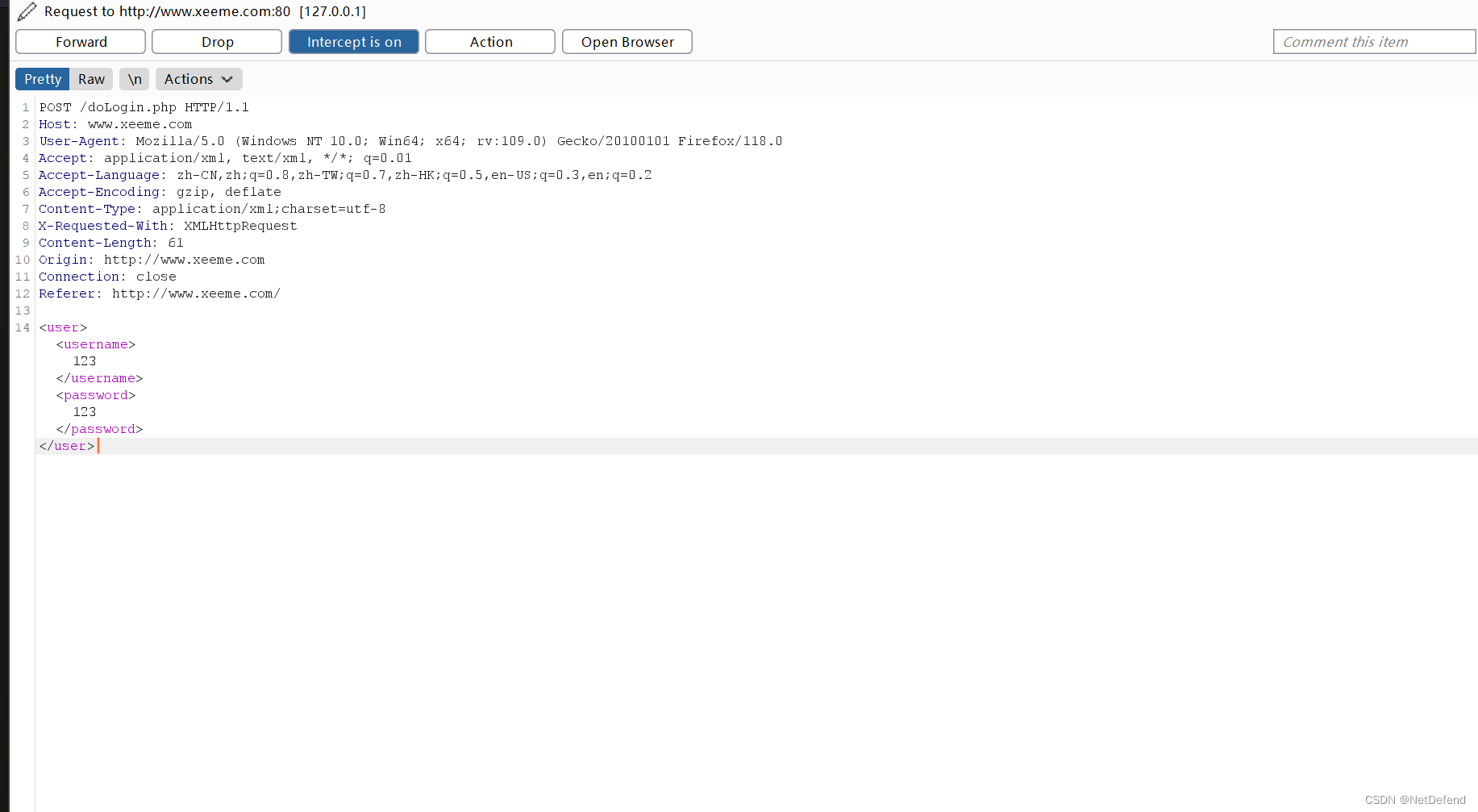Place cursor after closing </user> tag
Viewport: 1478px width, 812px height.
(97, 446)
